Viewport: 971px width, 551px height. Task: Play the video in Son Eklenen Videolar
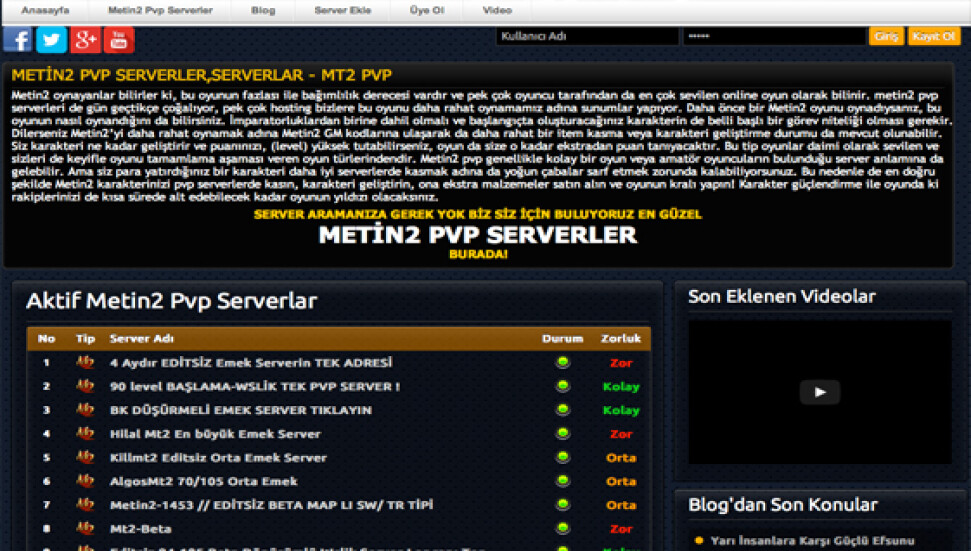(x=819, y=392)
